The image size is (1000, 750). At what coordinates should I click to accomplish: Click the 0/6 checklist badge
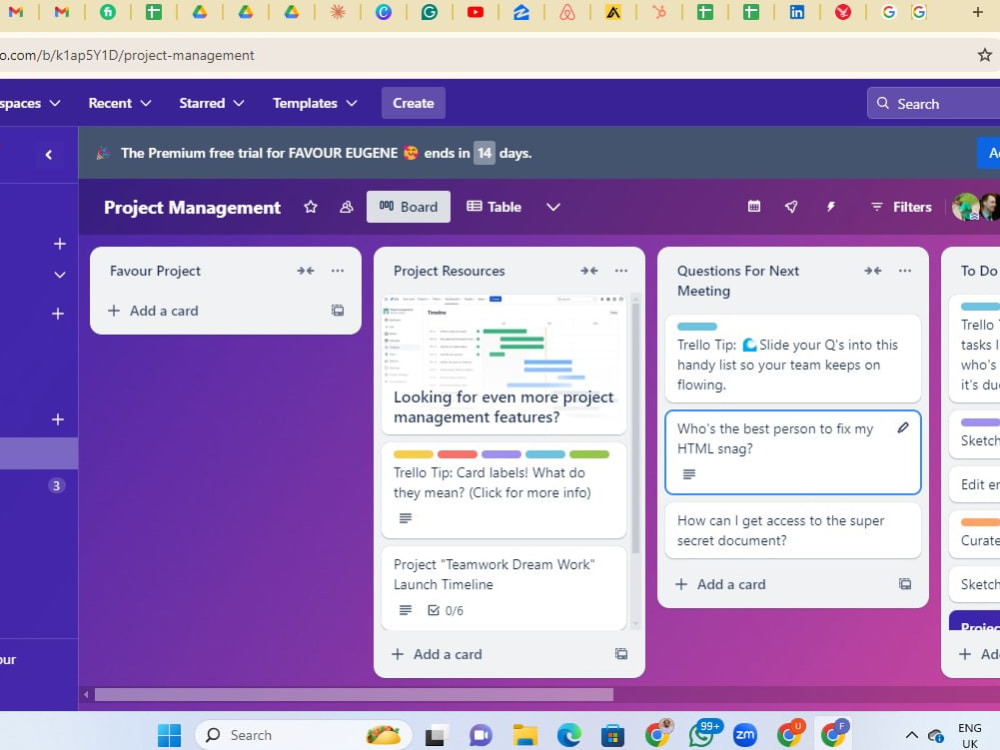(x=446, y=610)
